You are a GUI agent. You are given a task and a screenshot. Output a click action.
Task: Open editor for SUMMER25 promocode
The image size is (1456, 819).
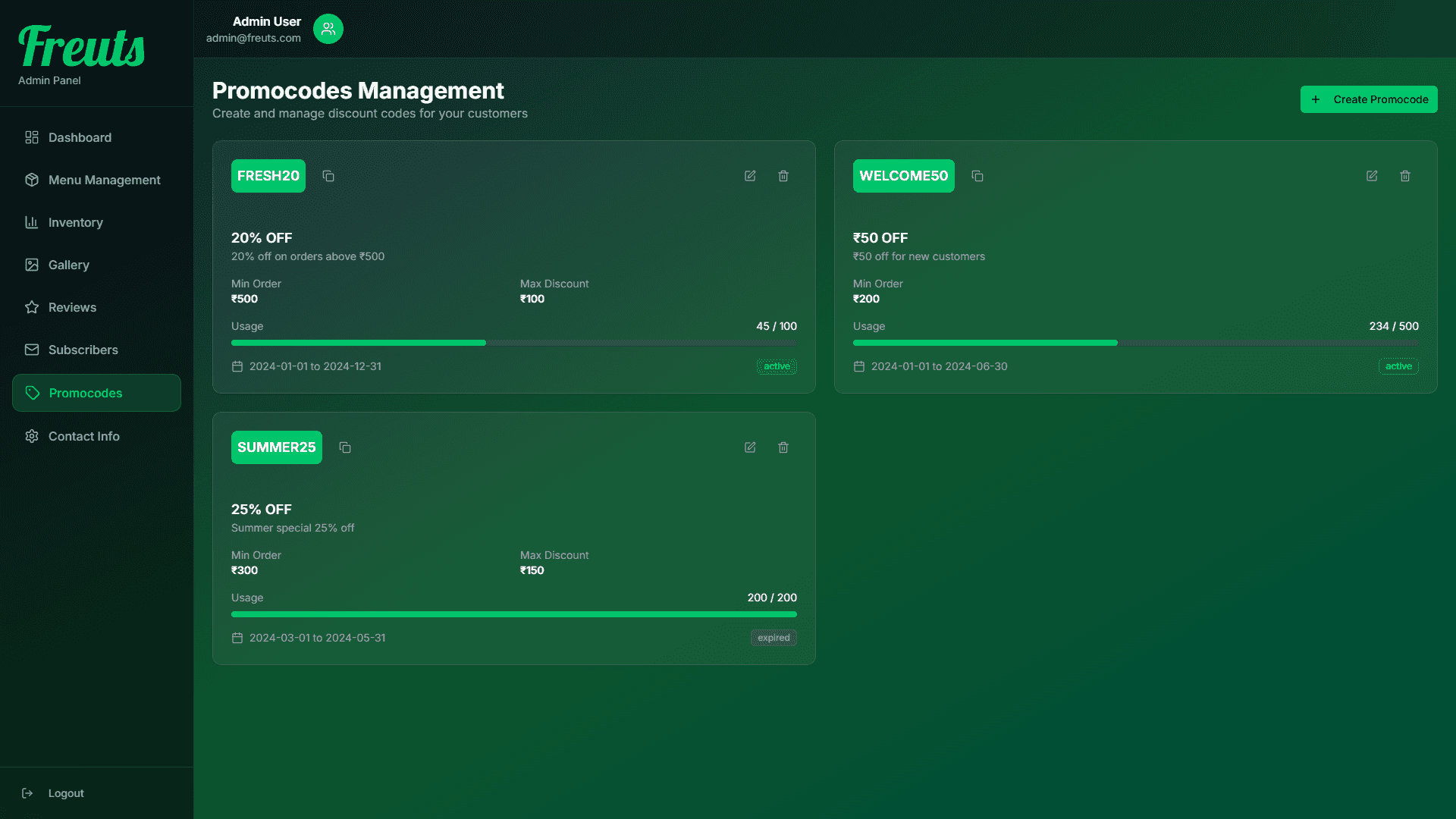pyautogui.click(x=750, y=447)
